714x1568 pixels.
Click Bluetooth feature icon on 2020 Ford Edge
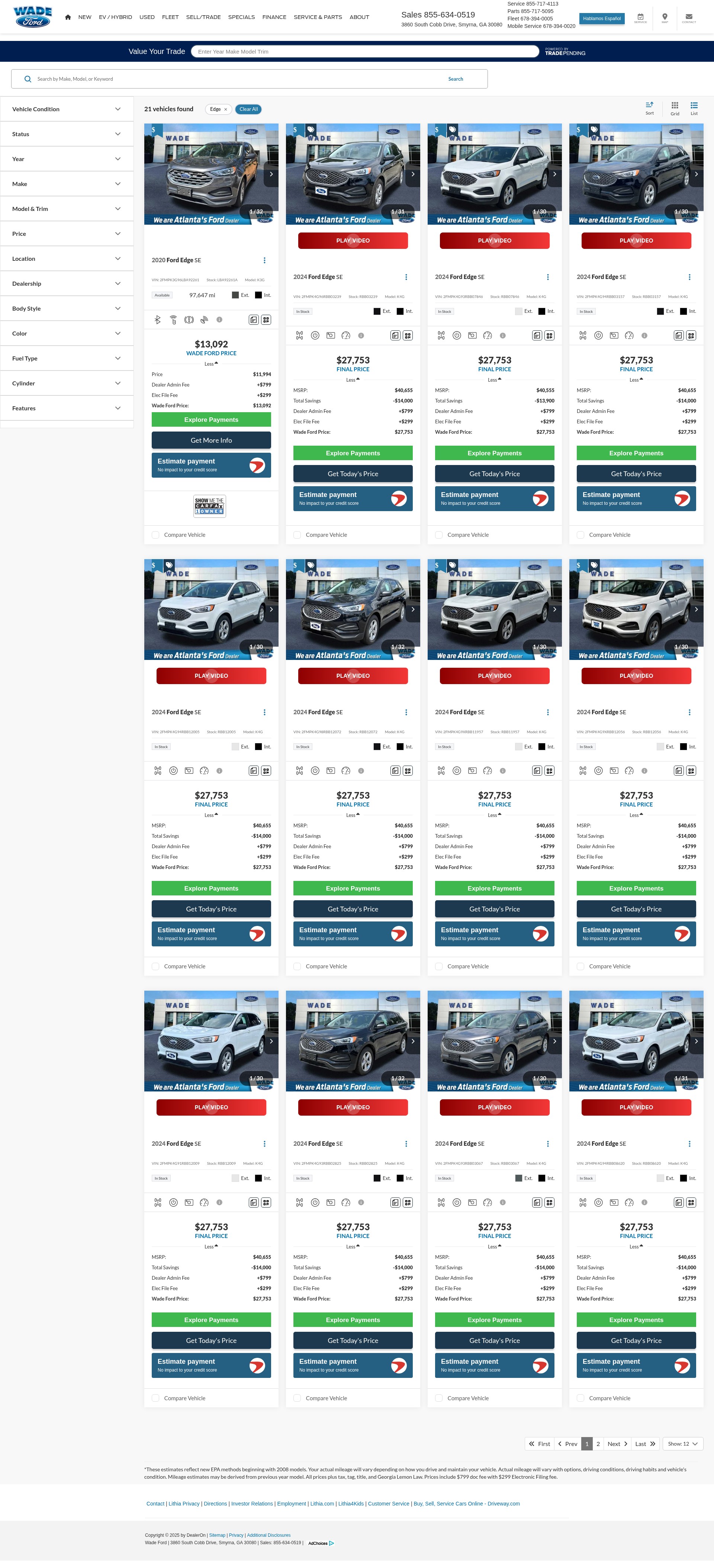[x=158, y=320]
